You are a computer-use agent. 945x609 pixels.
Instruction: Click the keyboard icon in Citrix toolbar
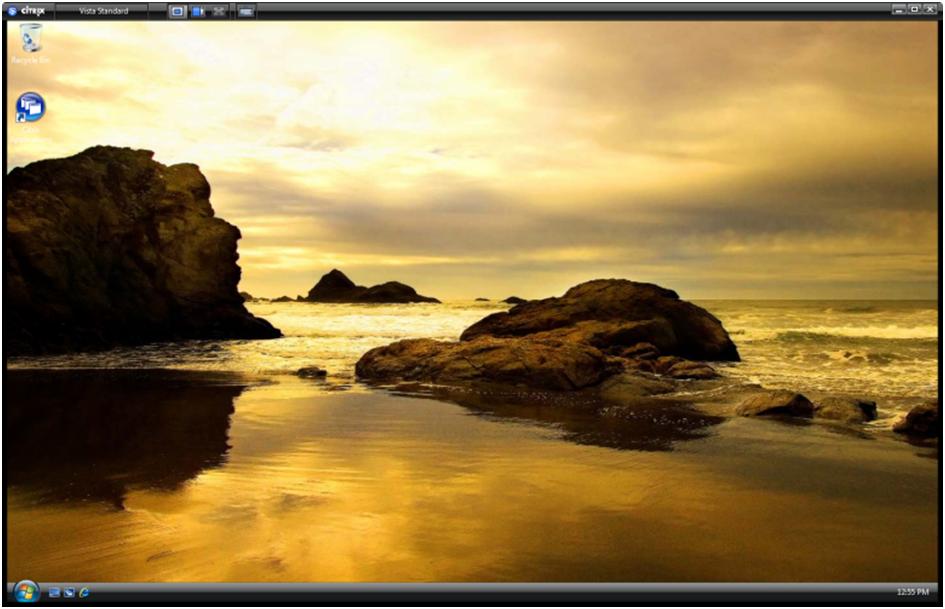(245, 11)
